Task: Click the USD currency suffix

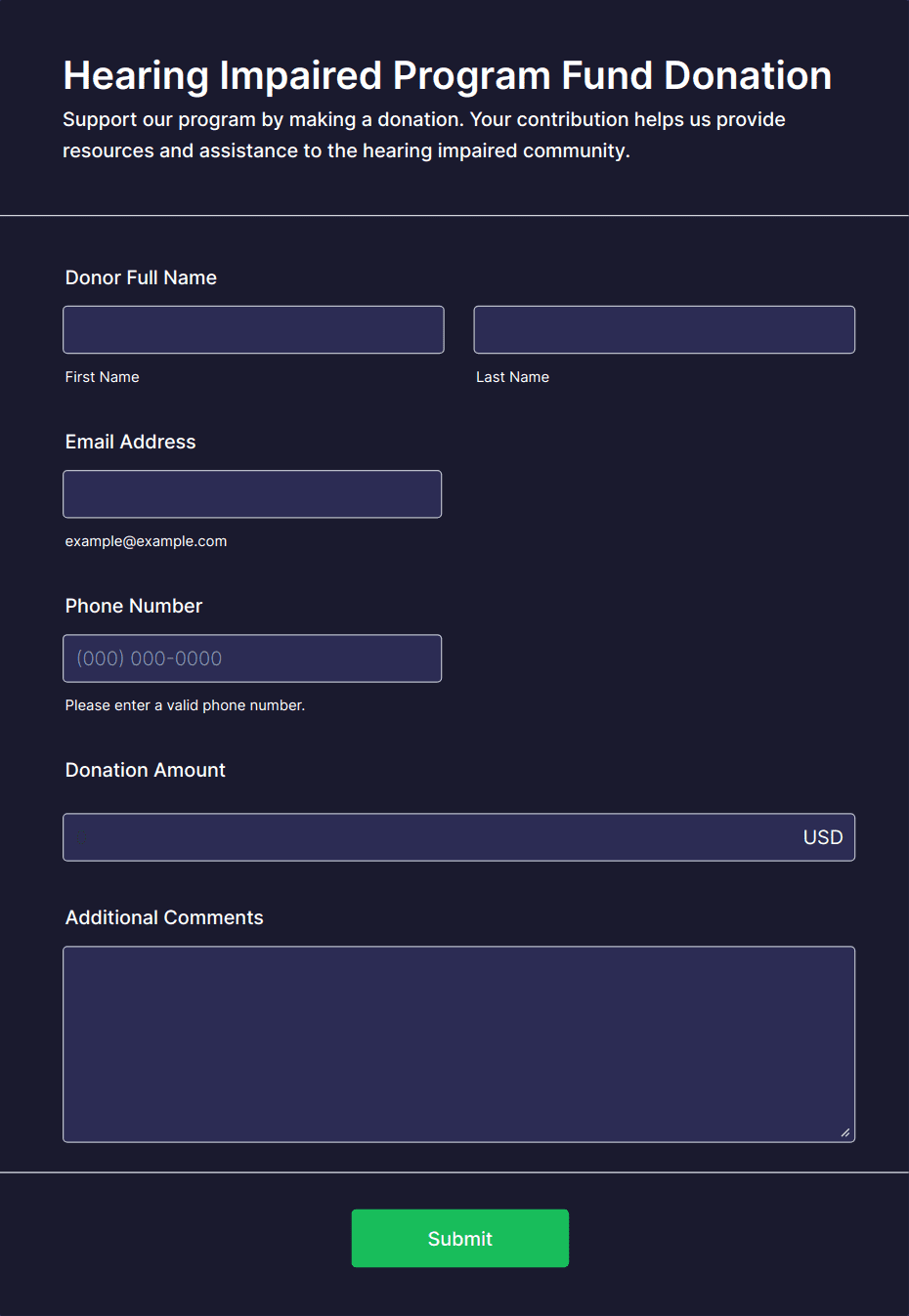Action: pyautogui.click(x=822, y=837)
